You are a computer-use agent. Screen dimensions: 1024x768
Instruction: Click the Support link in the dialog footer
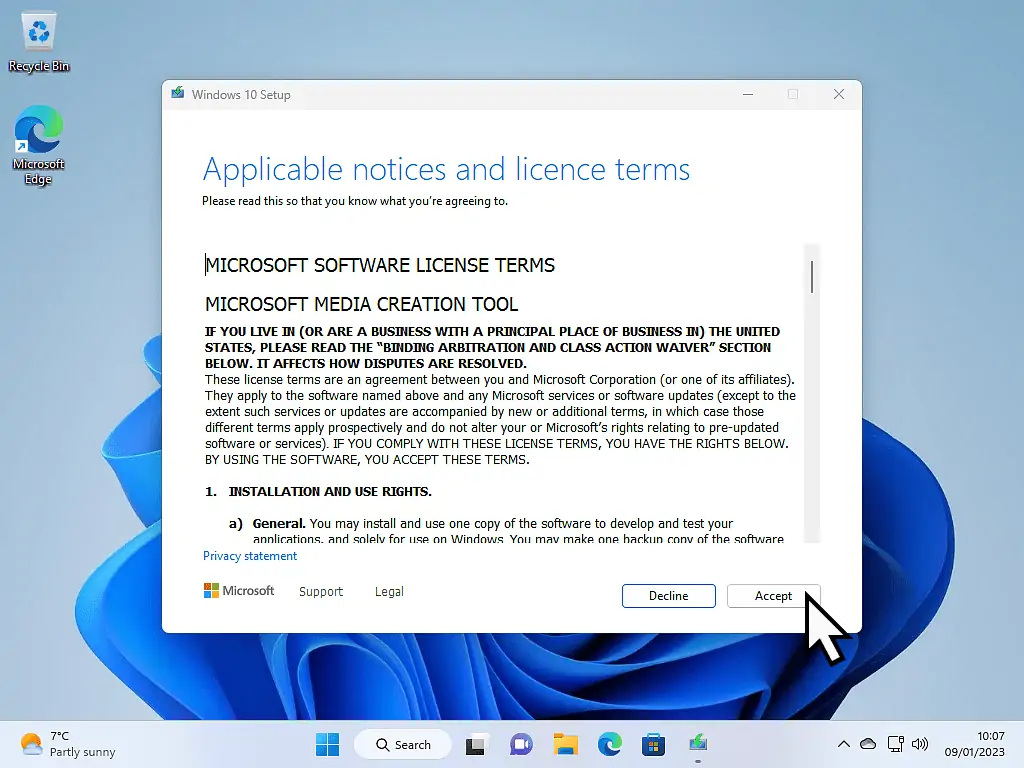320,591
